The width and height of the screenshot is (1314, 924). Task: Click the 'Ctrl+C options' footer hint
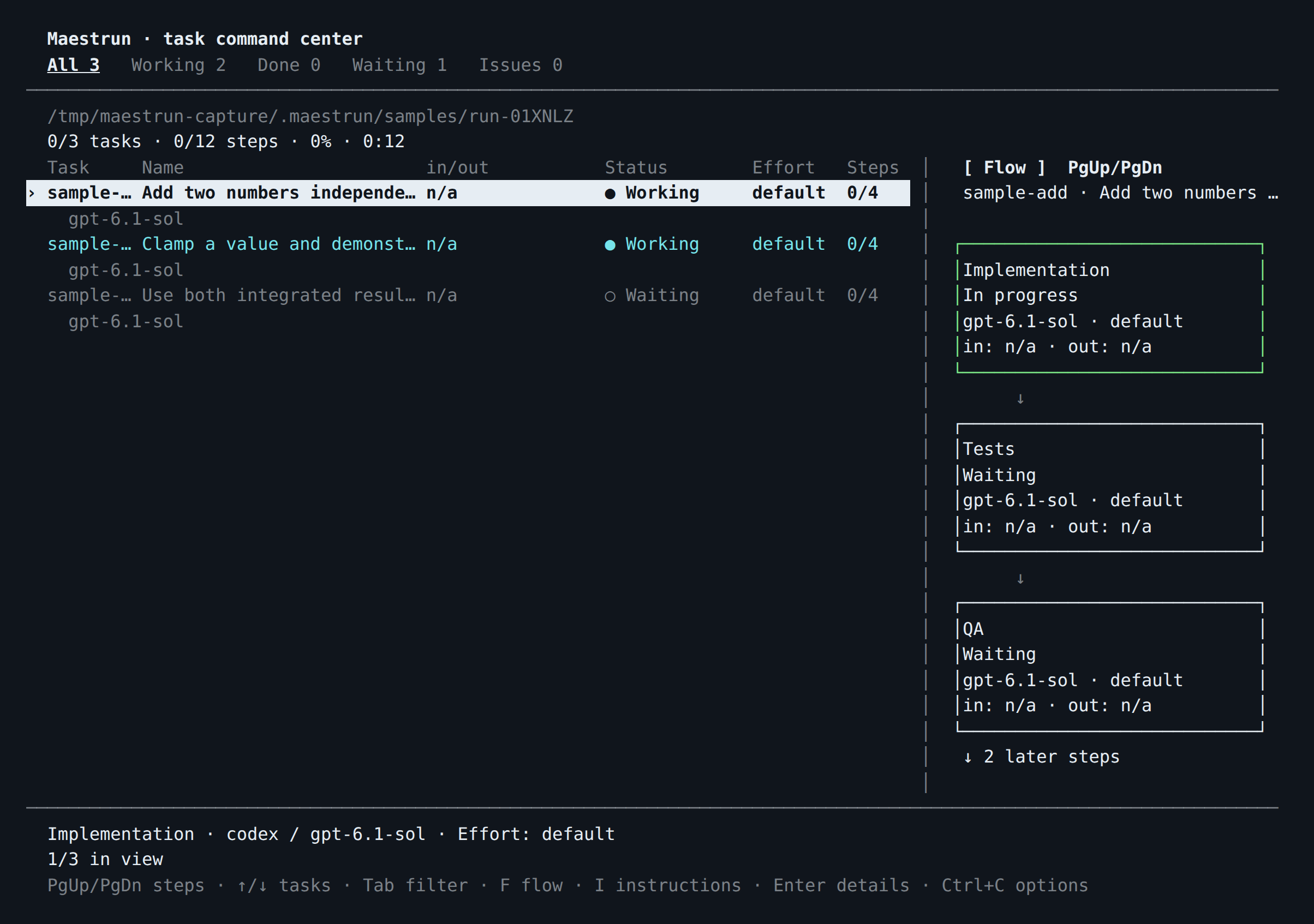pyautogui.click(x=1014, y=886)
